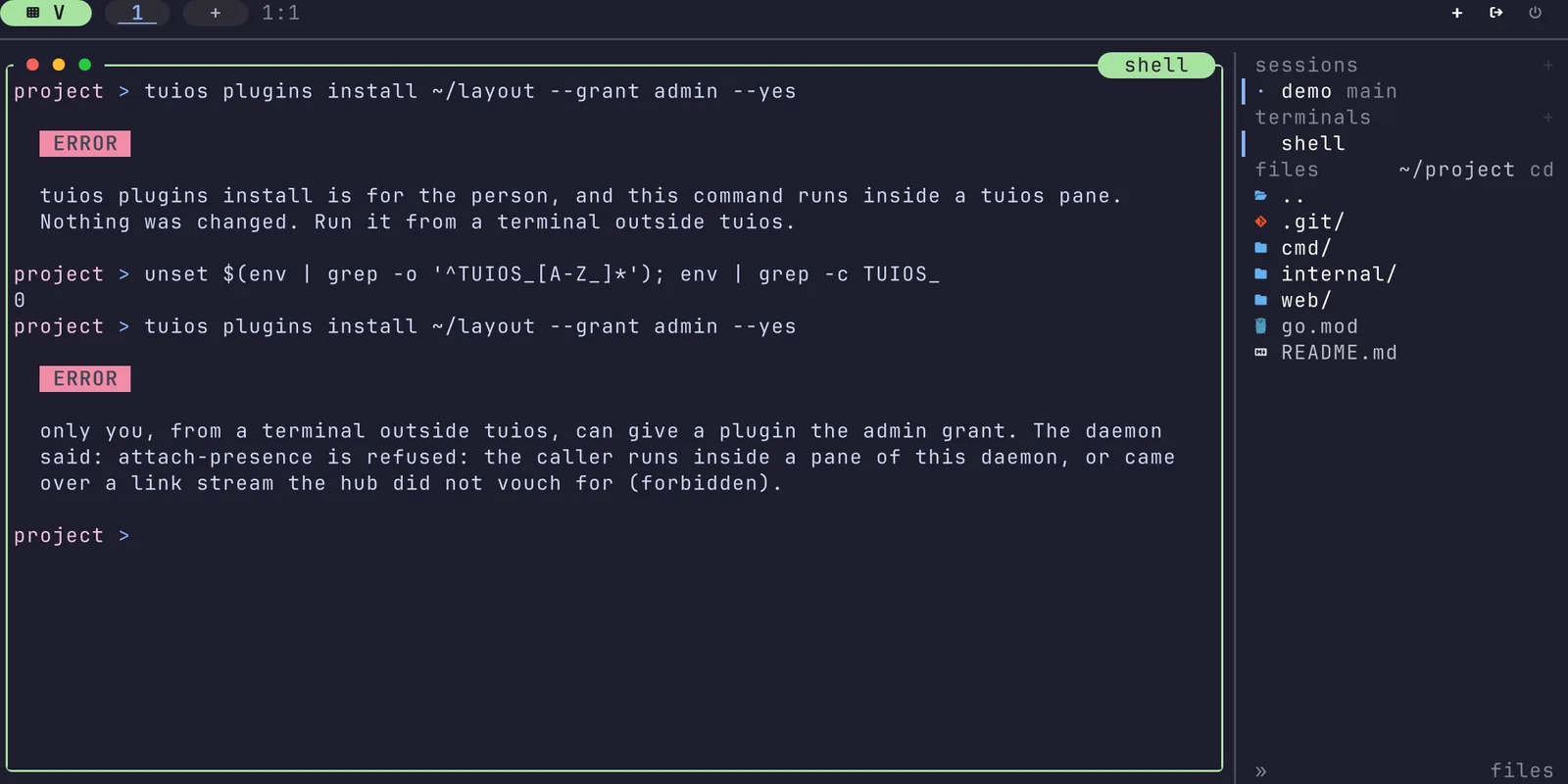Click the cd button in files header
The image size is (1568, 784).
tap(1542, 170)
